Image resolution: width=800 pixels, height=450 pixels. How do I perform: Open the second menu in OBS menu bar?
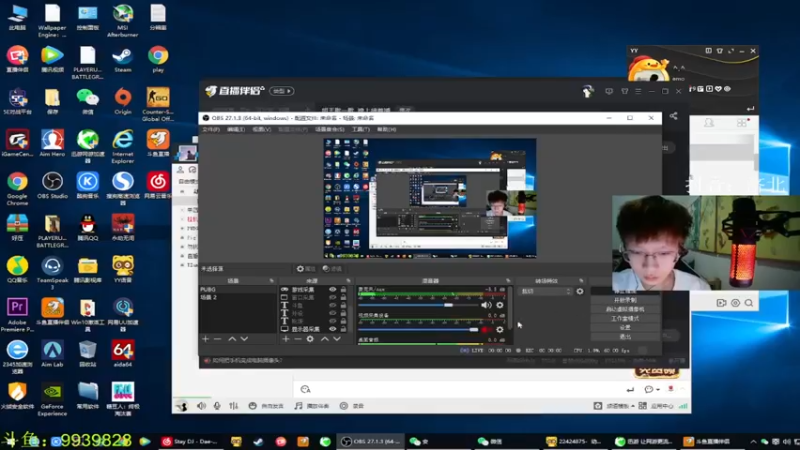pyautogui.click(x=236, y=130)
